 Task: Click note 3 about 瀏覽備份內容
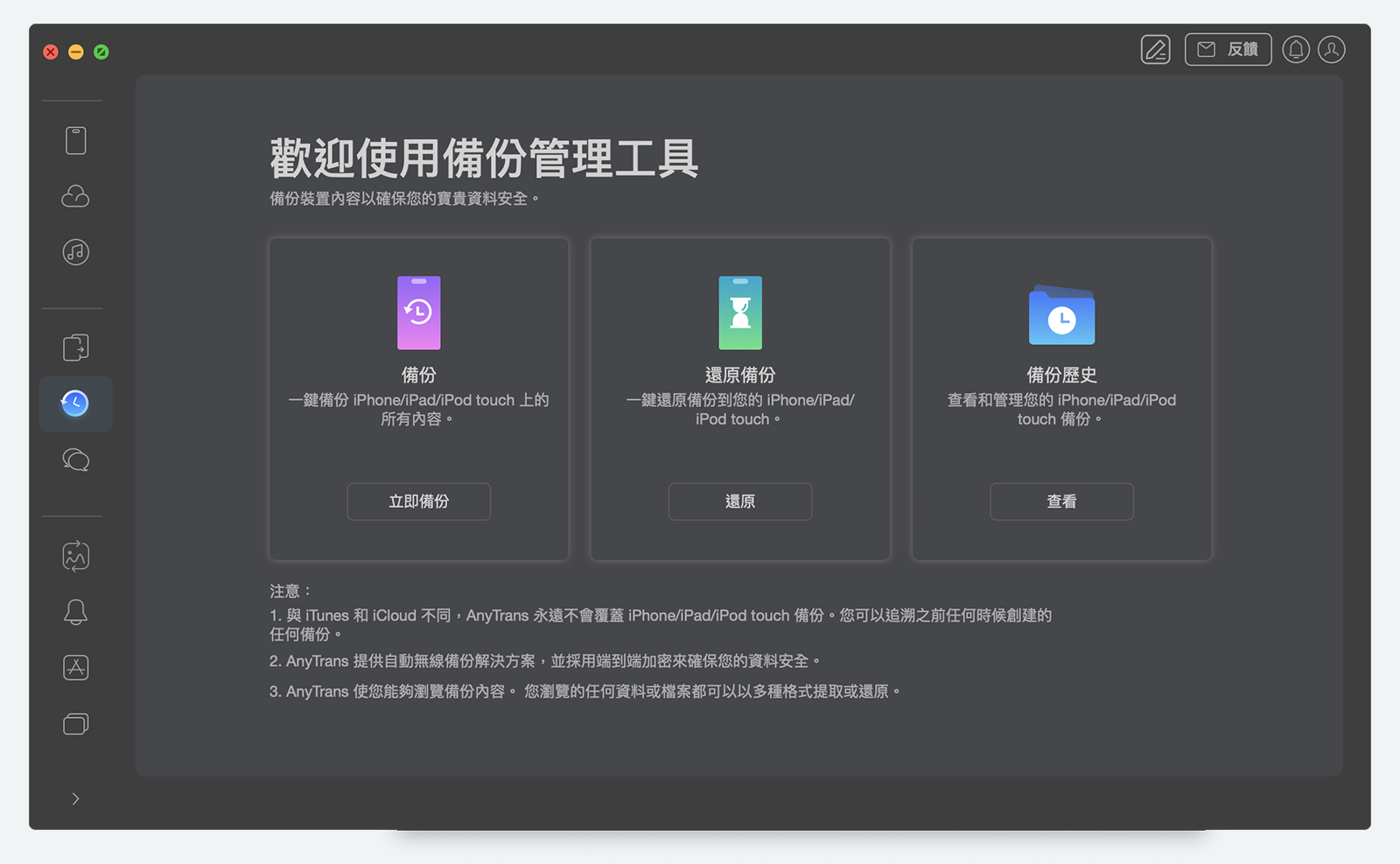[585, 692]
